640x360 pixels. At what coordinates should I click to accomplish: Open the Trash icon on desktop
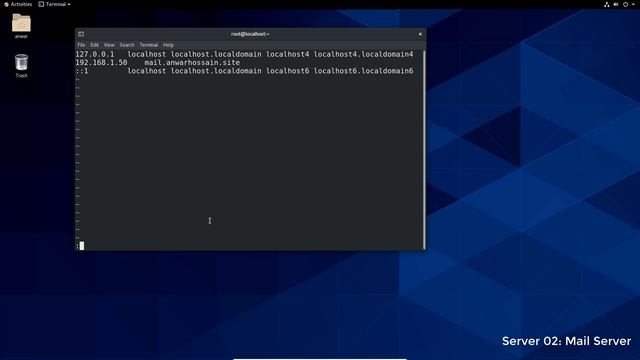[21, 65]
